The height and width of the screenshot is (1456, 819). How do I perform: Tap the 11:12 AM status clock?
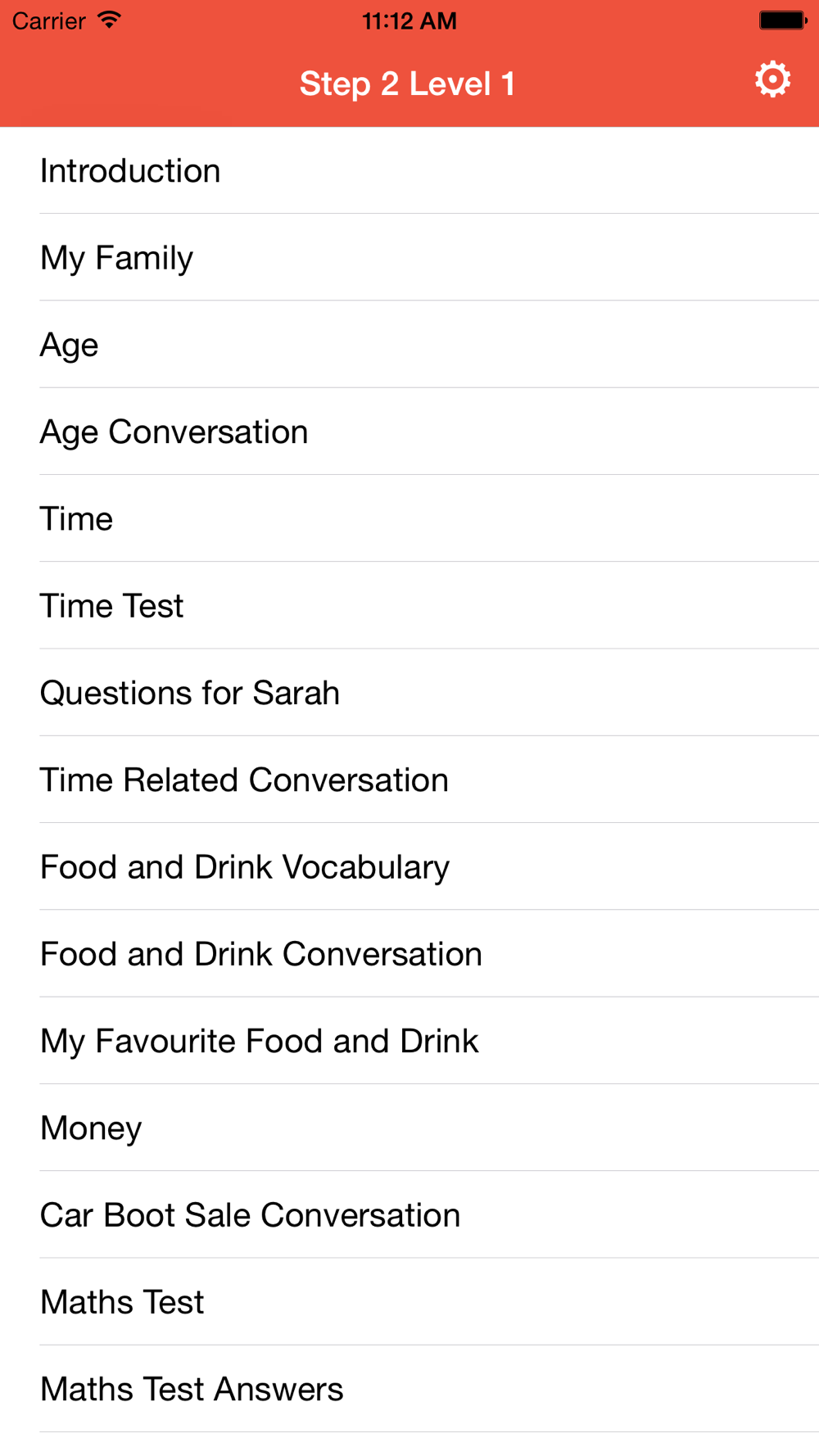coord(409,20)
